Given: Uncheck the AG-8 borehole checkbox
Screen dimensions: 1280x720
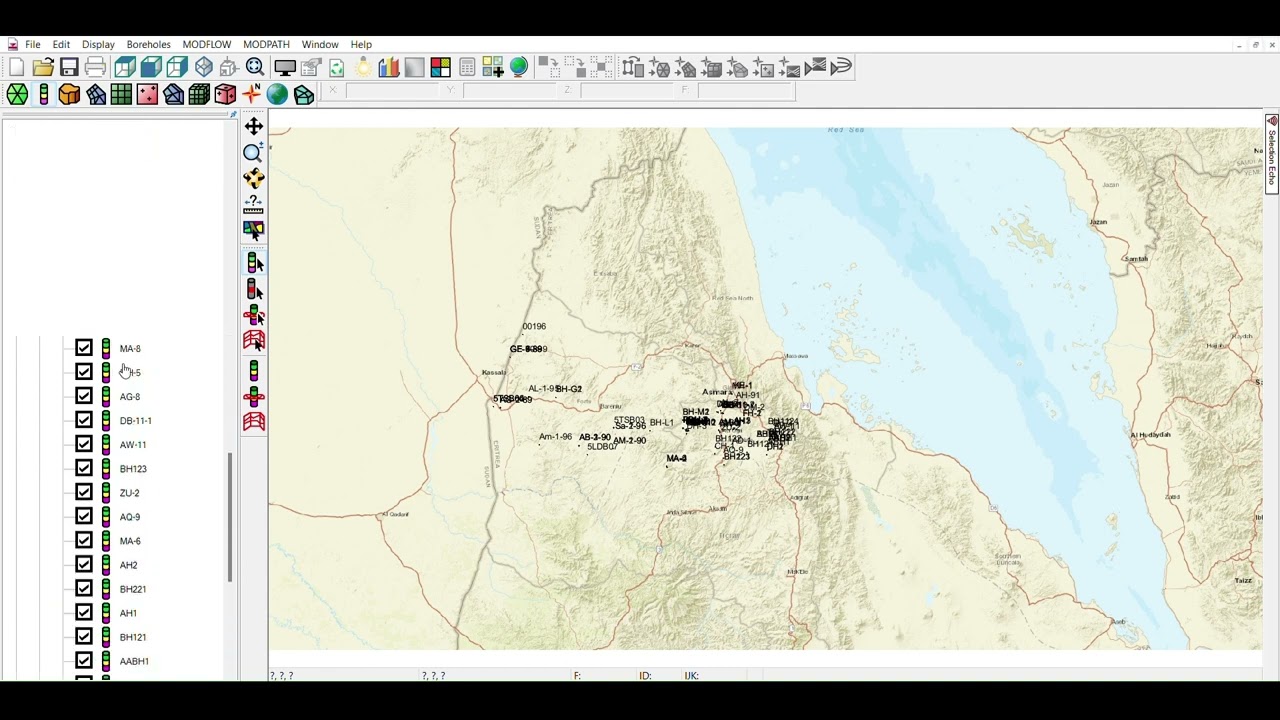Looking at the screenshot, I should click(84, 396).
